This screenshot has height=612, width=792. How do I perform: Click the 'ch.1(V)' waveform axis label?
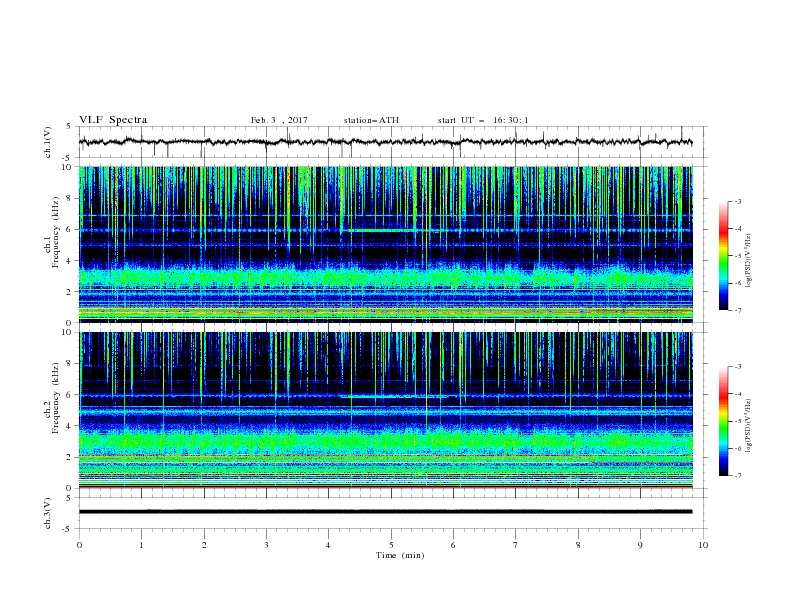pos(48,142)
